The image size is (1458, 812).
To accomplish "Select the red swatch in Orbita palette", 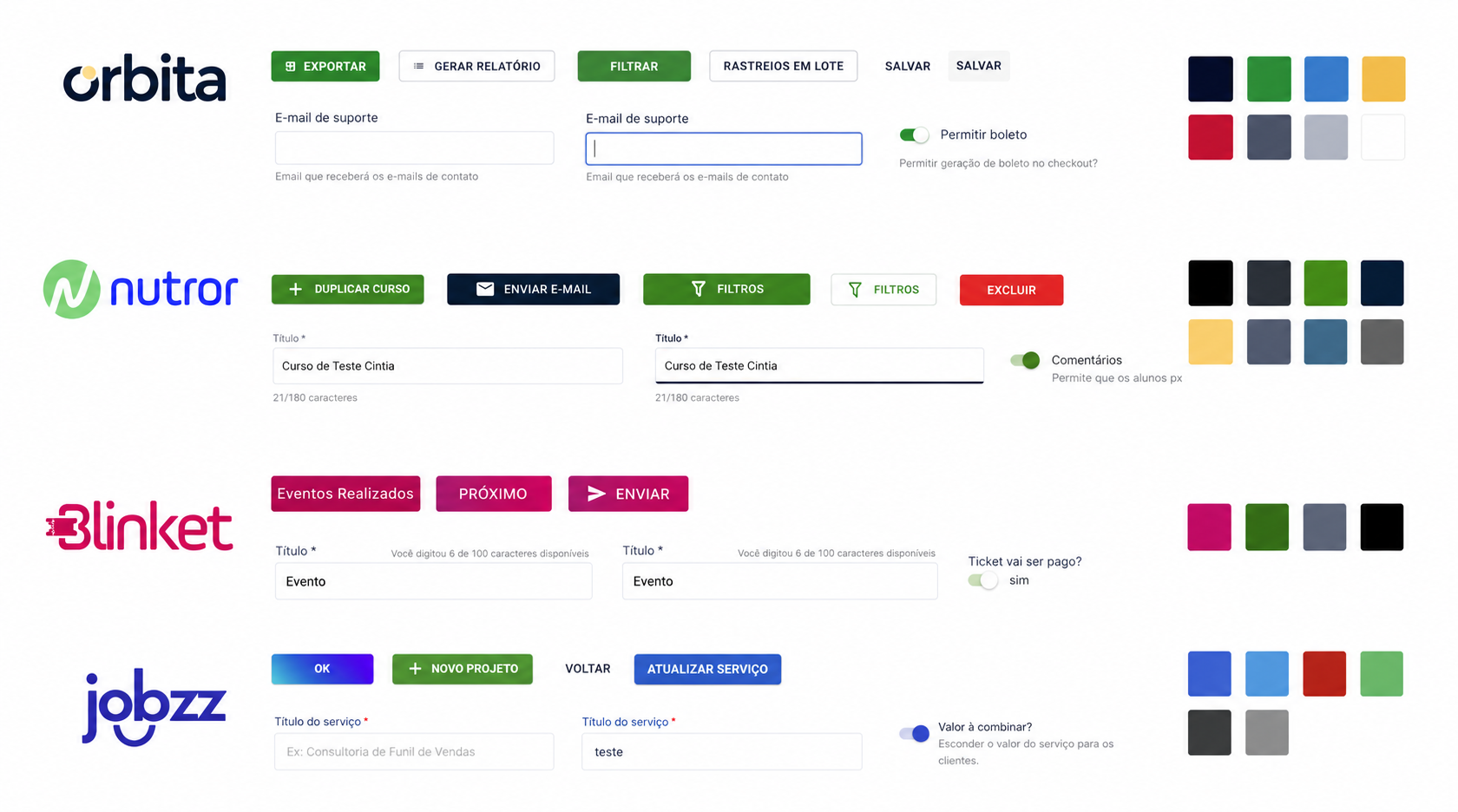I will (1211, 137).
